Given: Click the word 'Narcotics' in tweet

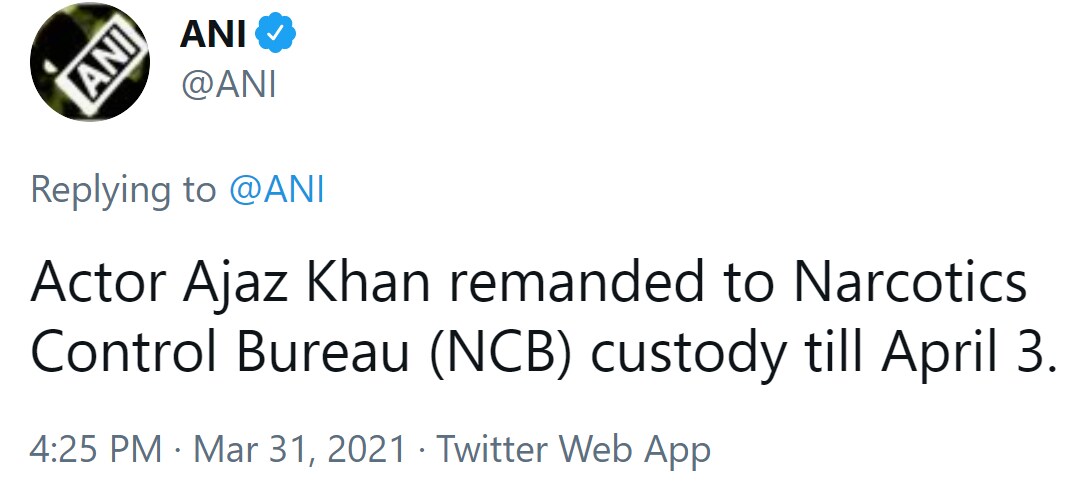Looking at the screenshot, I should tap(909, 283).
